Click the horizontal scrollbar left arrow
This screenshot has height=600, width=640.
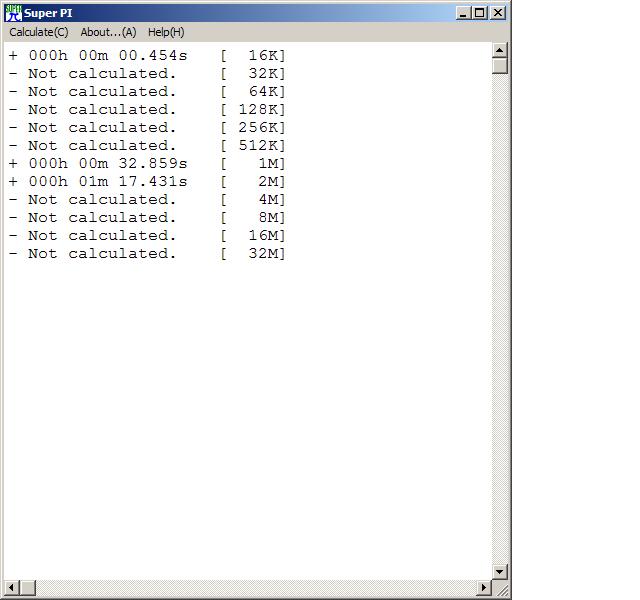coord(11,588)
